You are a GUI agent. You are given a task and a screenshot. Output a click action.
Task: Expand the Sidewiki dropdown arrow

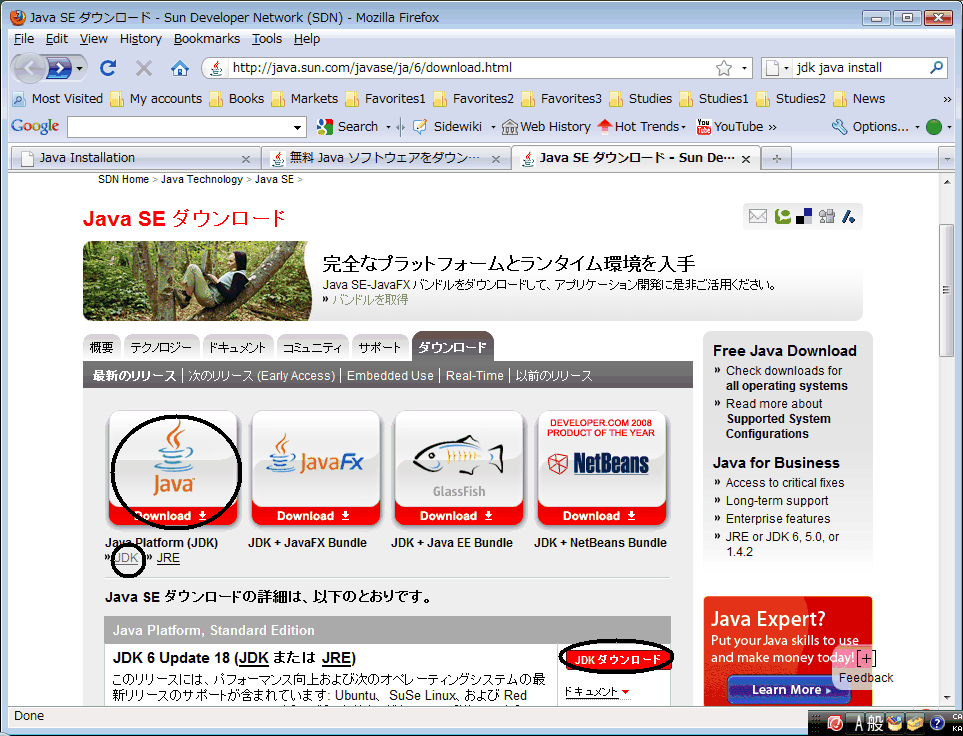pyautogui.click(x=493, y=127)
